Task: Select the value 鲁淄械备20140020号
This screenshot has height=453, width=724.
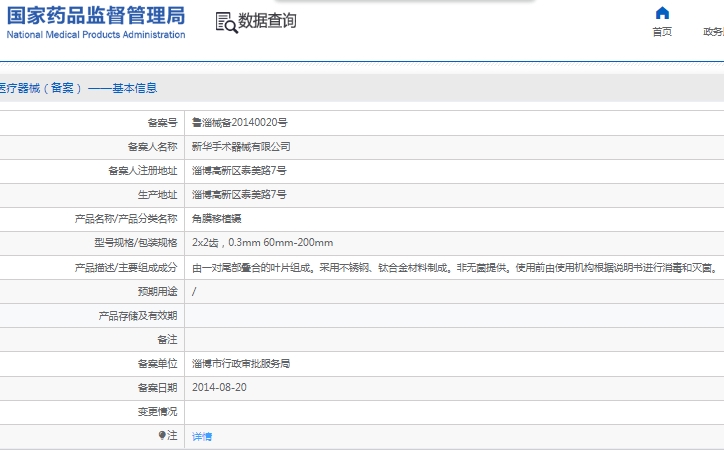Action: point(240,122)
